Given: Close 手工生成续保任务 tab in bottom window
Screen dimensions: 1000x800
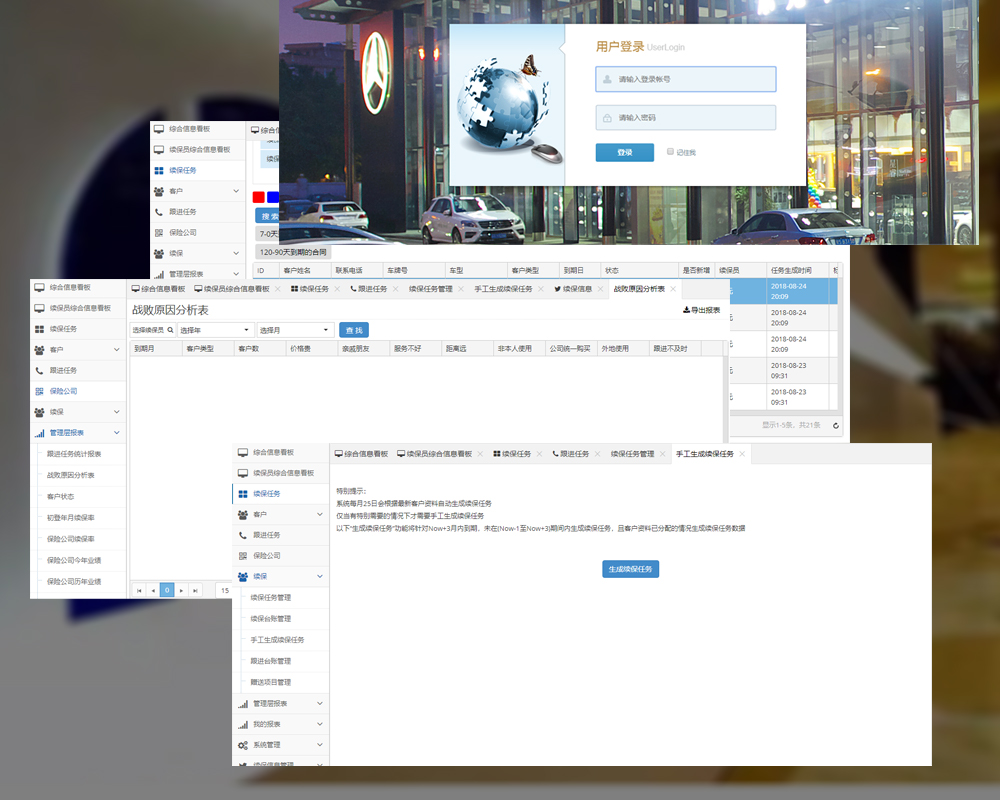Looking at the screenshot, I should (x=742, y=454).
